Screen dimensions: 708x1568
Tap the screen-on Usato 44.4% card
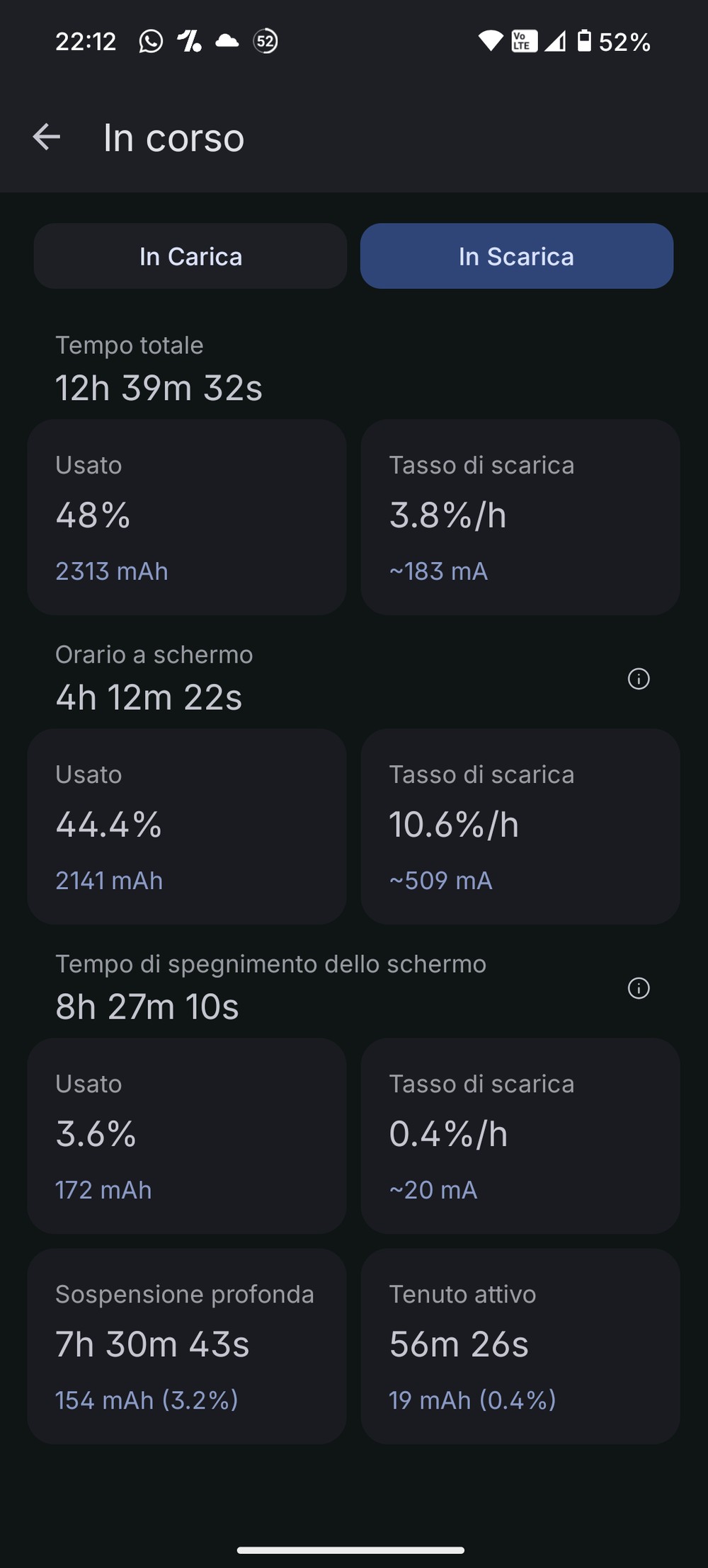coord(187,827)
